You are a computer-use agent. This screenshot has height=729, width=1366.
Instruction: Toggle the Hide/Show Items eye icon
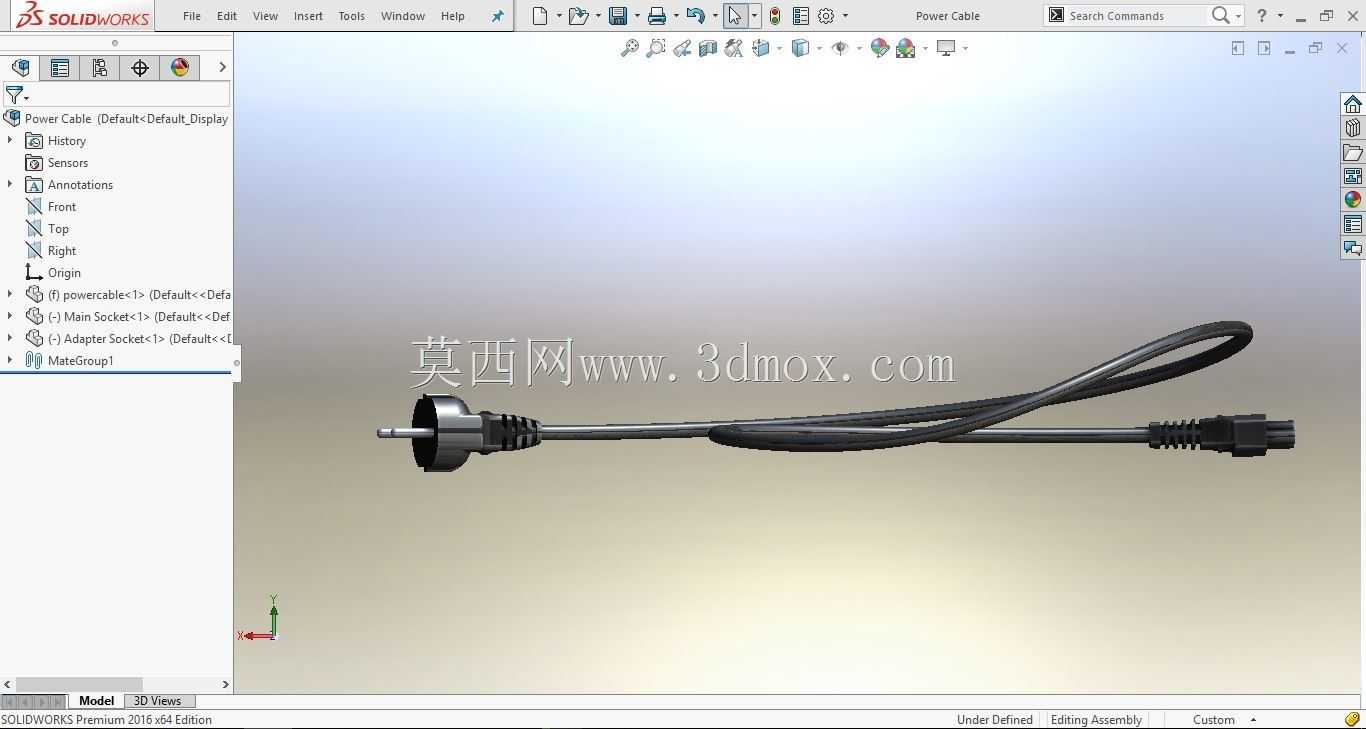click(x=840, y=48)
